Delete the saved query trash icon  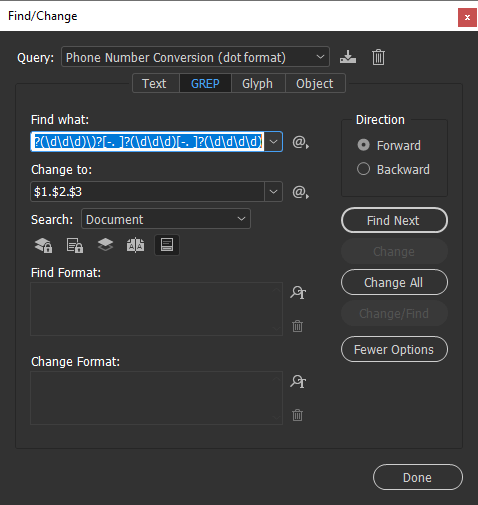pos(378,57)
